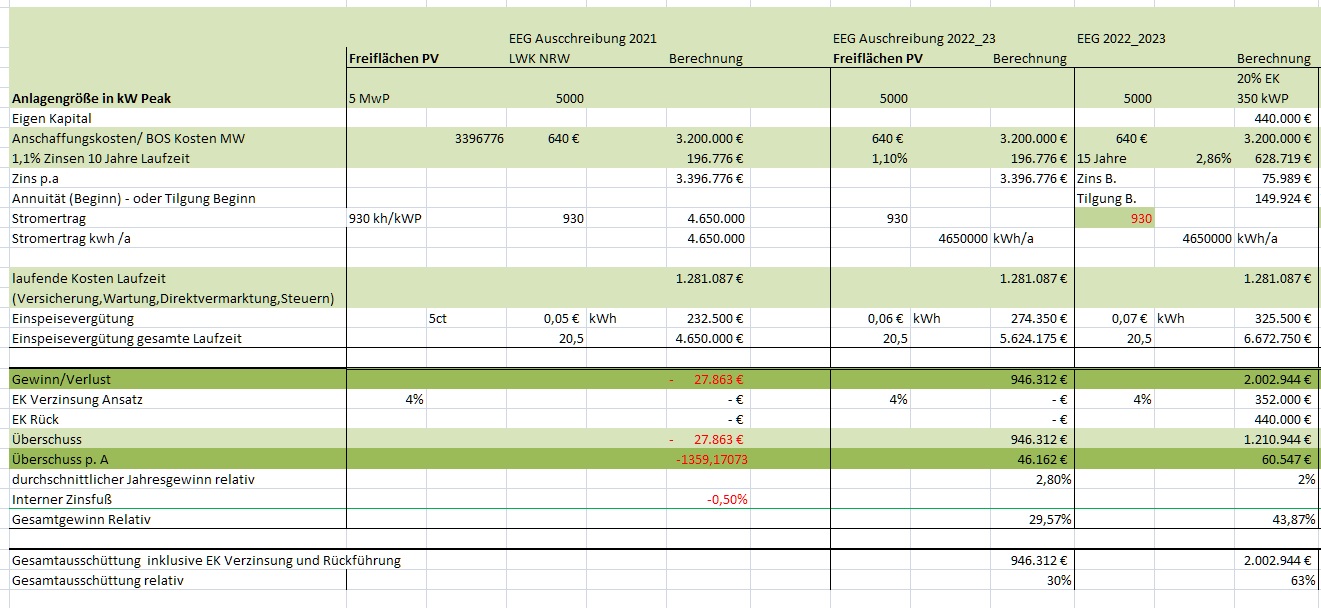1321x608 pixels.
Task: Click the '5ct' cell
Action: [438, 318]
